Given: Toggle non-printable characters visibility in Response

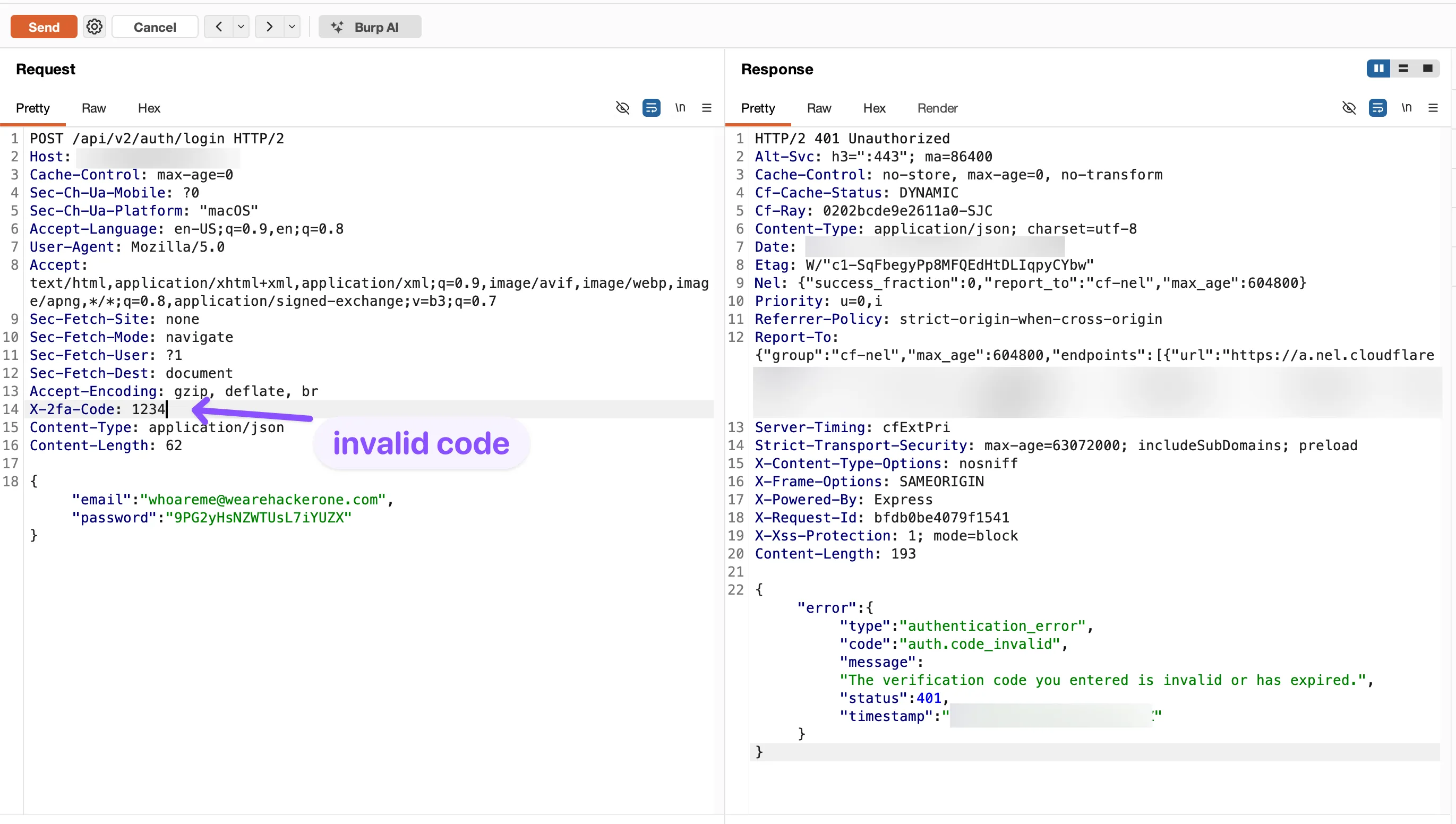Looking at the screenshot, I should 1350,108.
